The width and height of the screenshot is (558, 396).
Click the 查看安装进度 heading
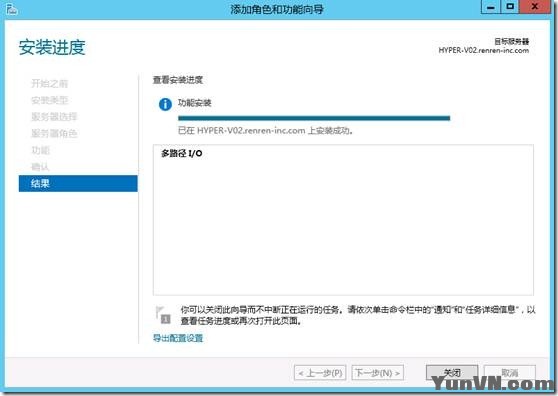coord(178,80)
